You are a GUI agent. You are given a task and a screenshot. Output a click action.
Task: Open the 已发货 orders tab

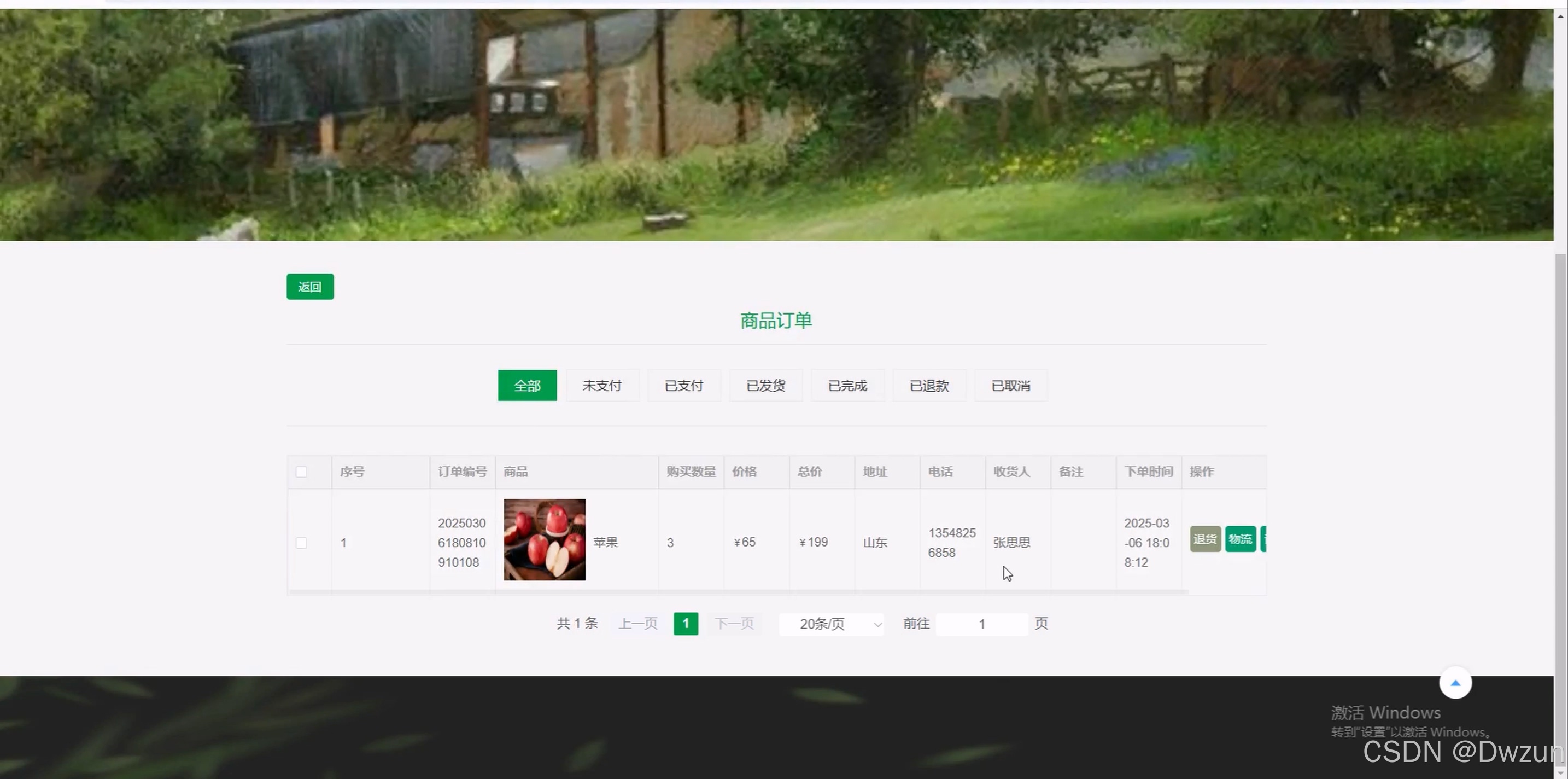766,386
